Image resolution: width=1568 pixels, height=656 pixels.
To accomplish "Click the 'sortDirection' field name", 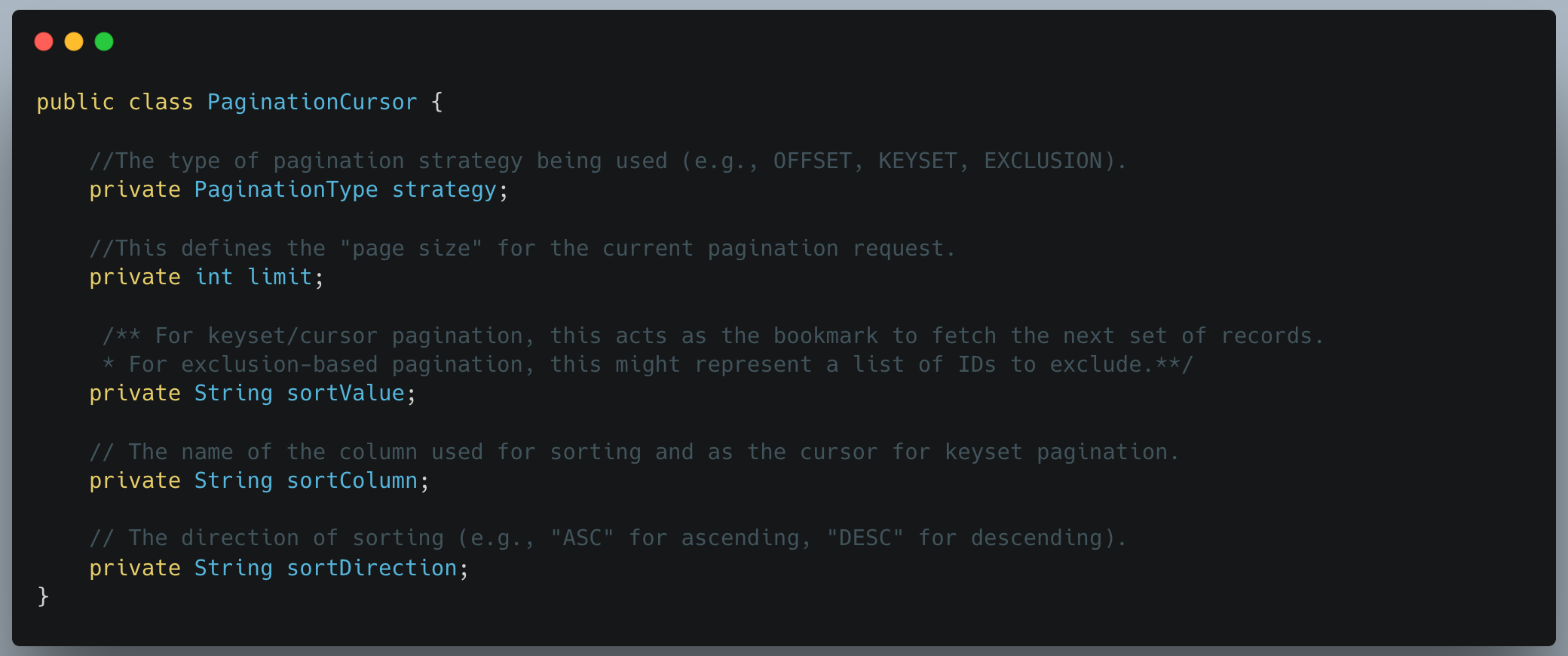I will (372, 568).
